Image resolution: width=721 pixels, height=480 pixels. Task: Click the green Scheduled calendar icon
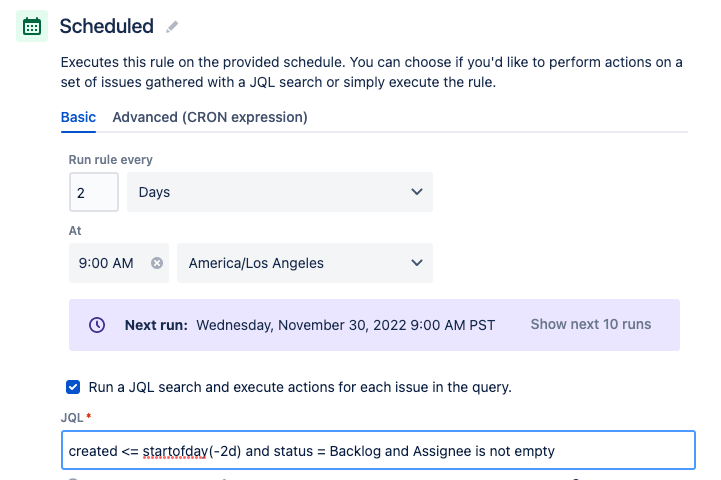32,26
